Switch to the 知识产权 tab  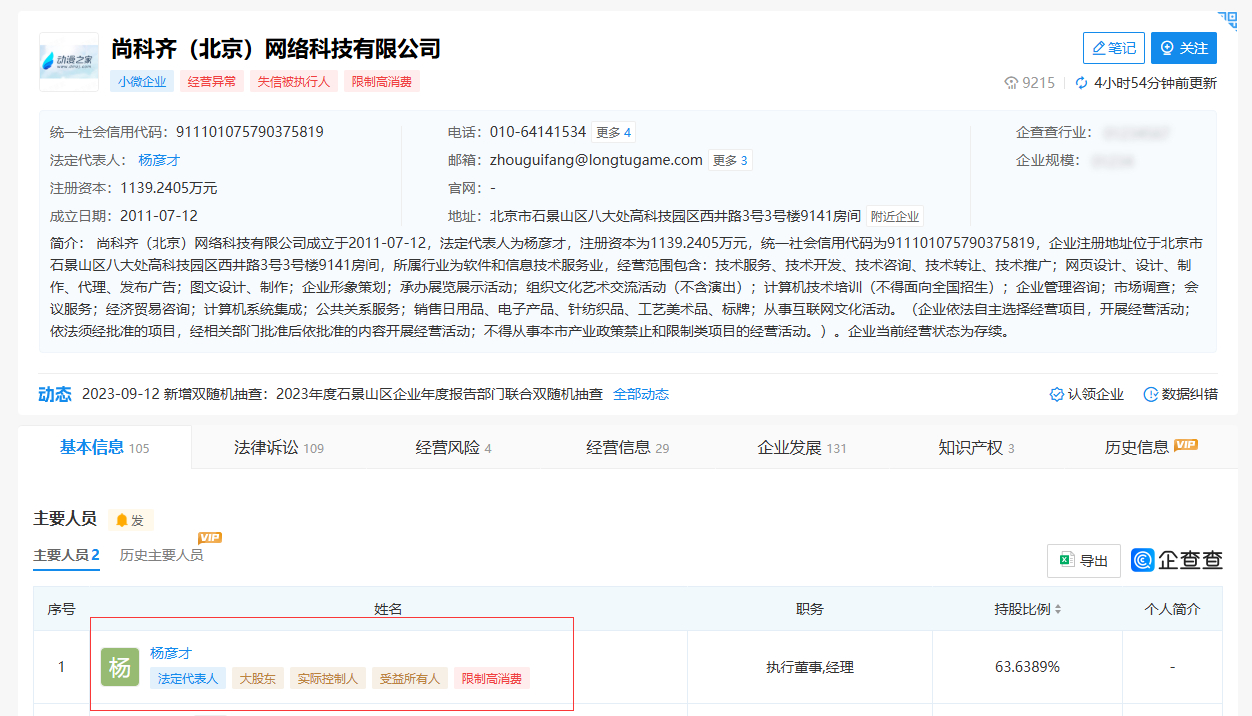[976, 448]
